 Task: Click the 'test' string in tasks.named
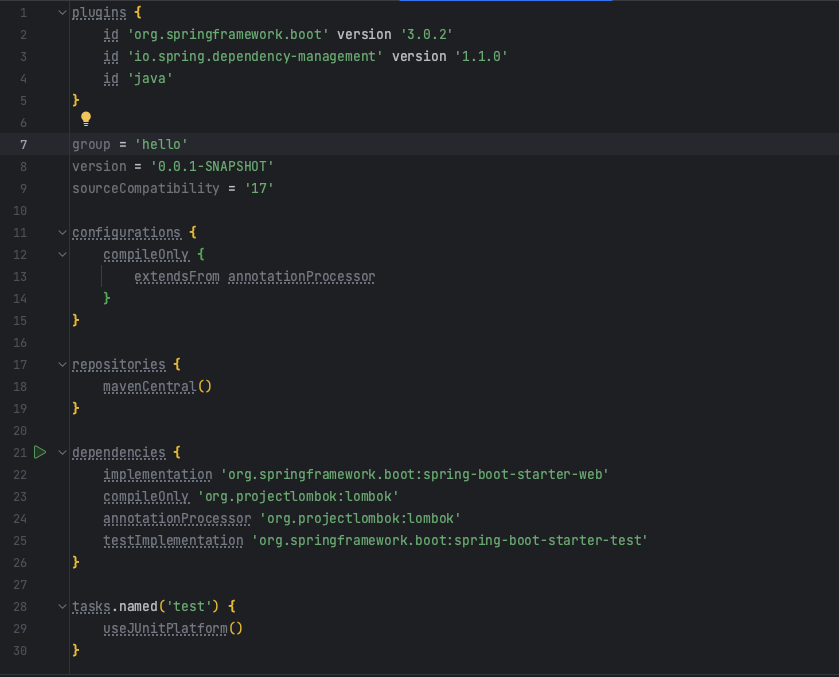click(x=189, y=606)
